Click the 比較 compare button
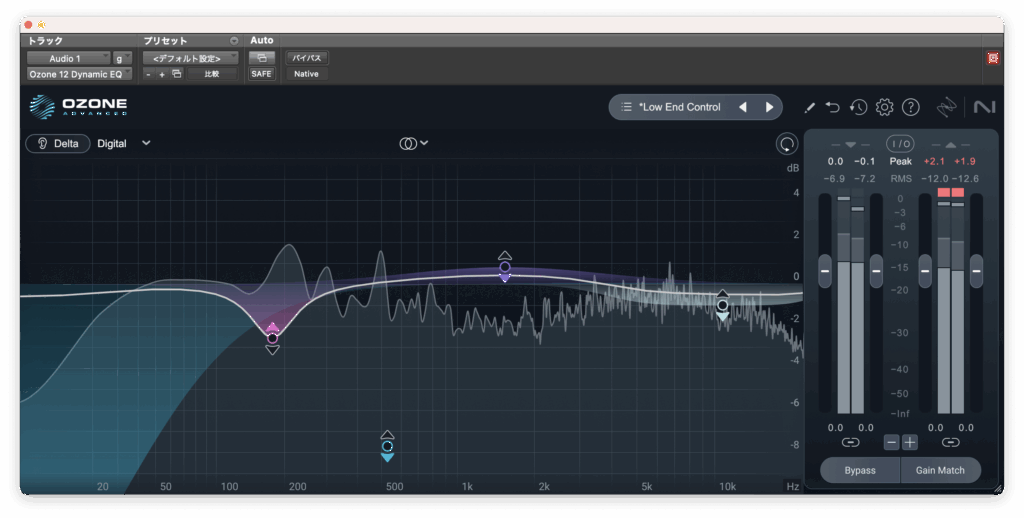The image size is (1024, 518). point(212,74)
